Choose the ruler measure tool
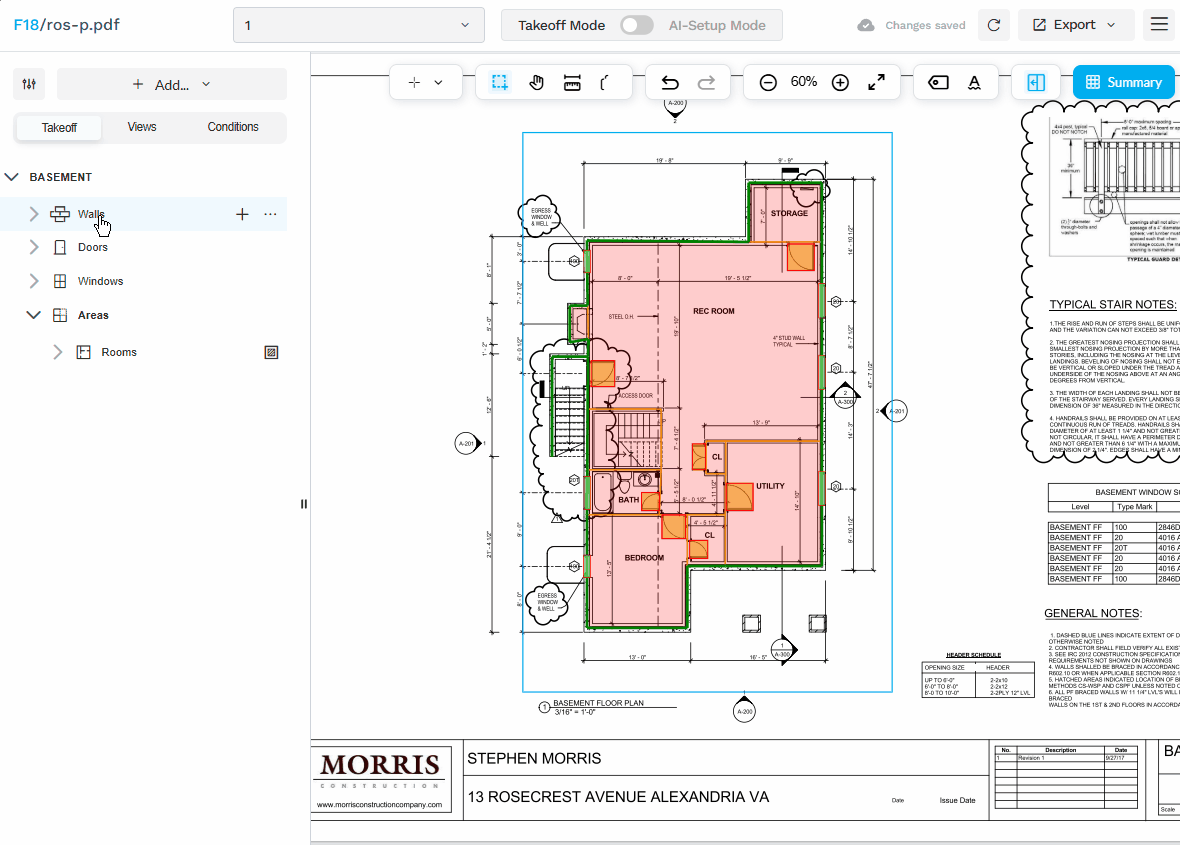 tap(572, 83)
